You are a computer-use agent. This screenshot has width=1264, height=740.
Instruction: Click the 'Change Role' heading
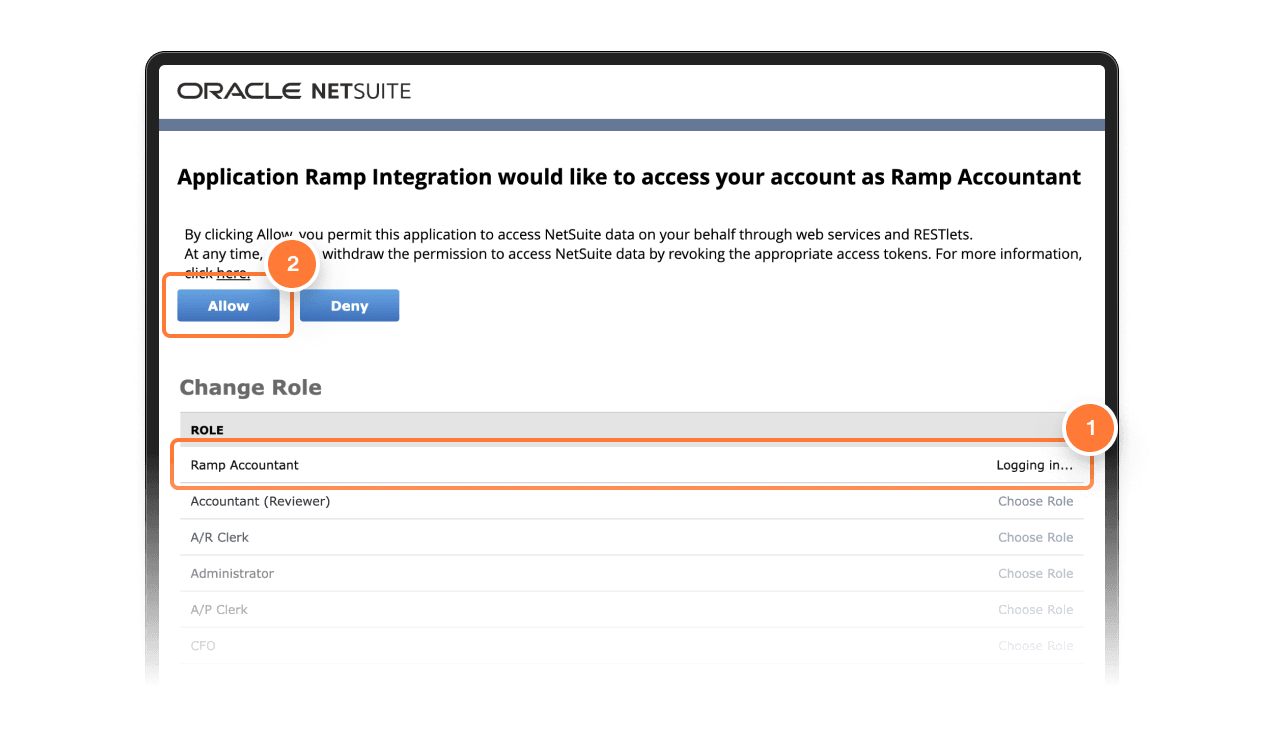pos(250,388)
